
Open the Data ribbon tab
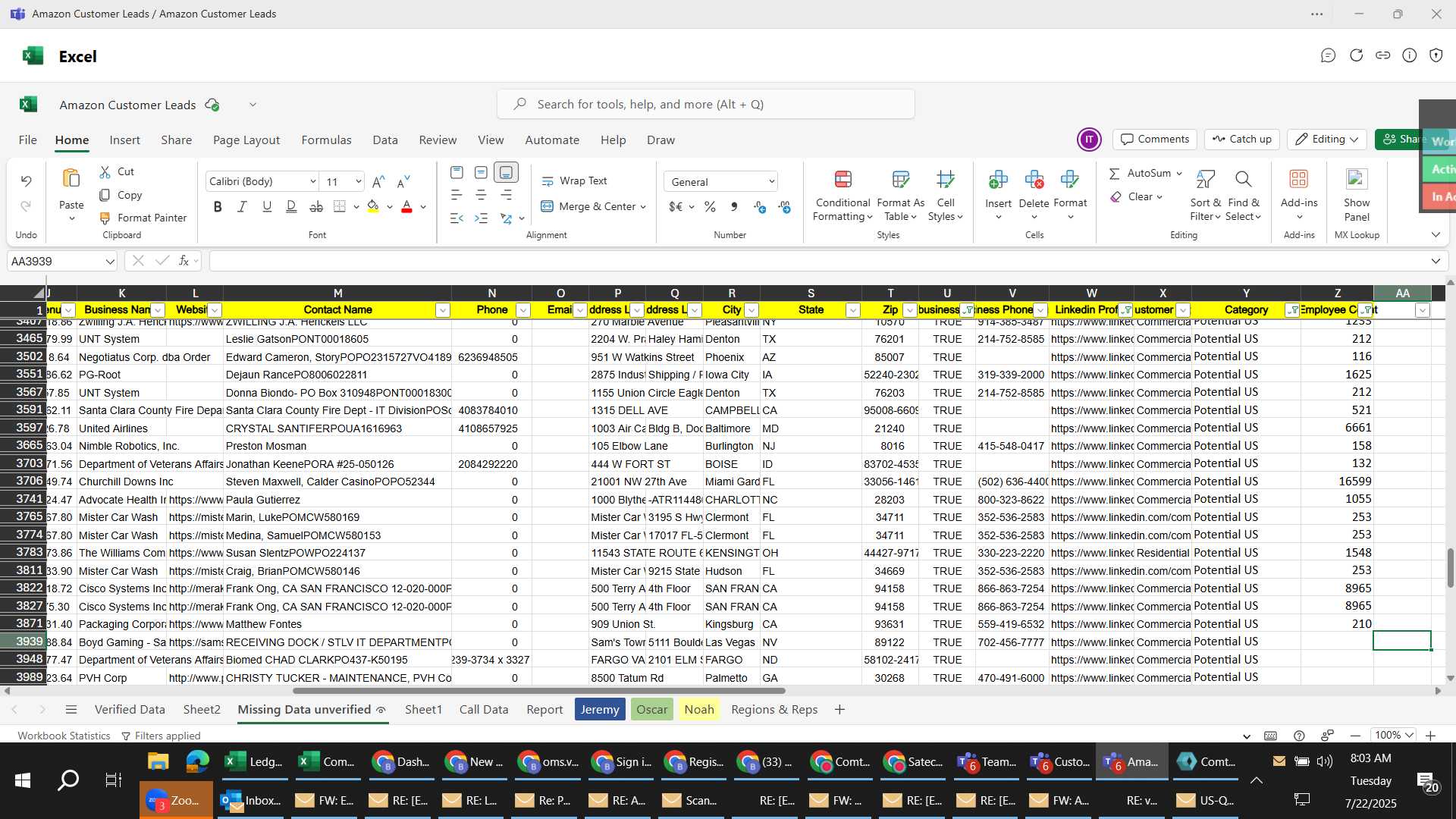point(385,140)
